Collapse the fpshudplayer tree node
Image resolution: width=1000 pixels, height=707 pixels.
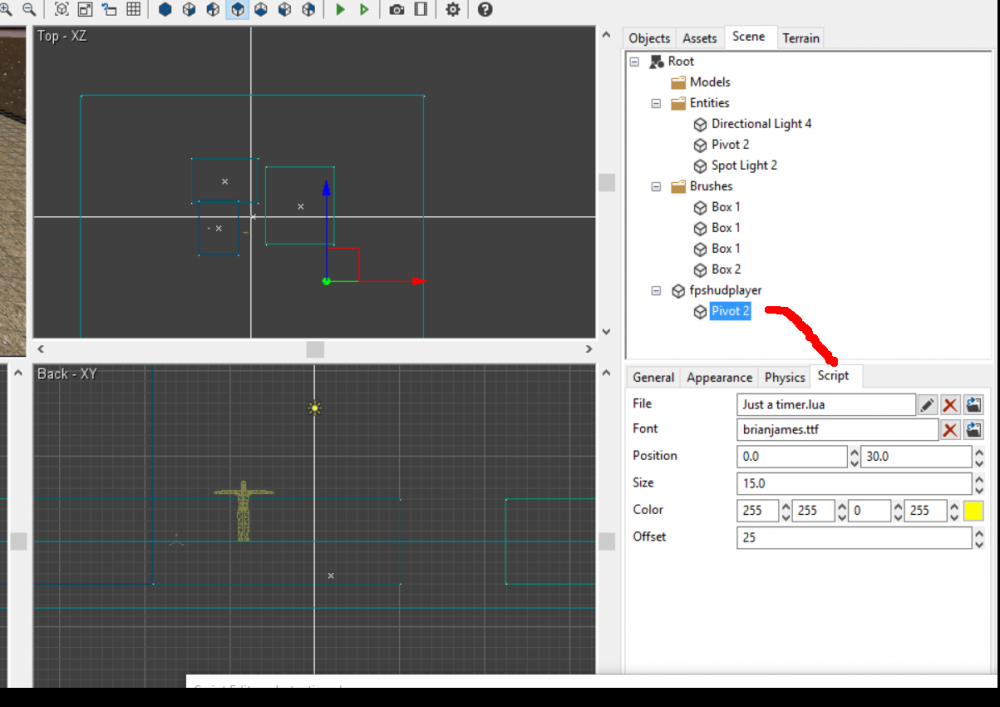[x=656, y=290]
